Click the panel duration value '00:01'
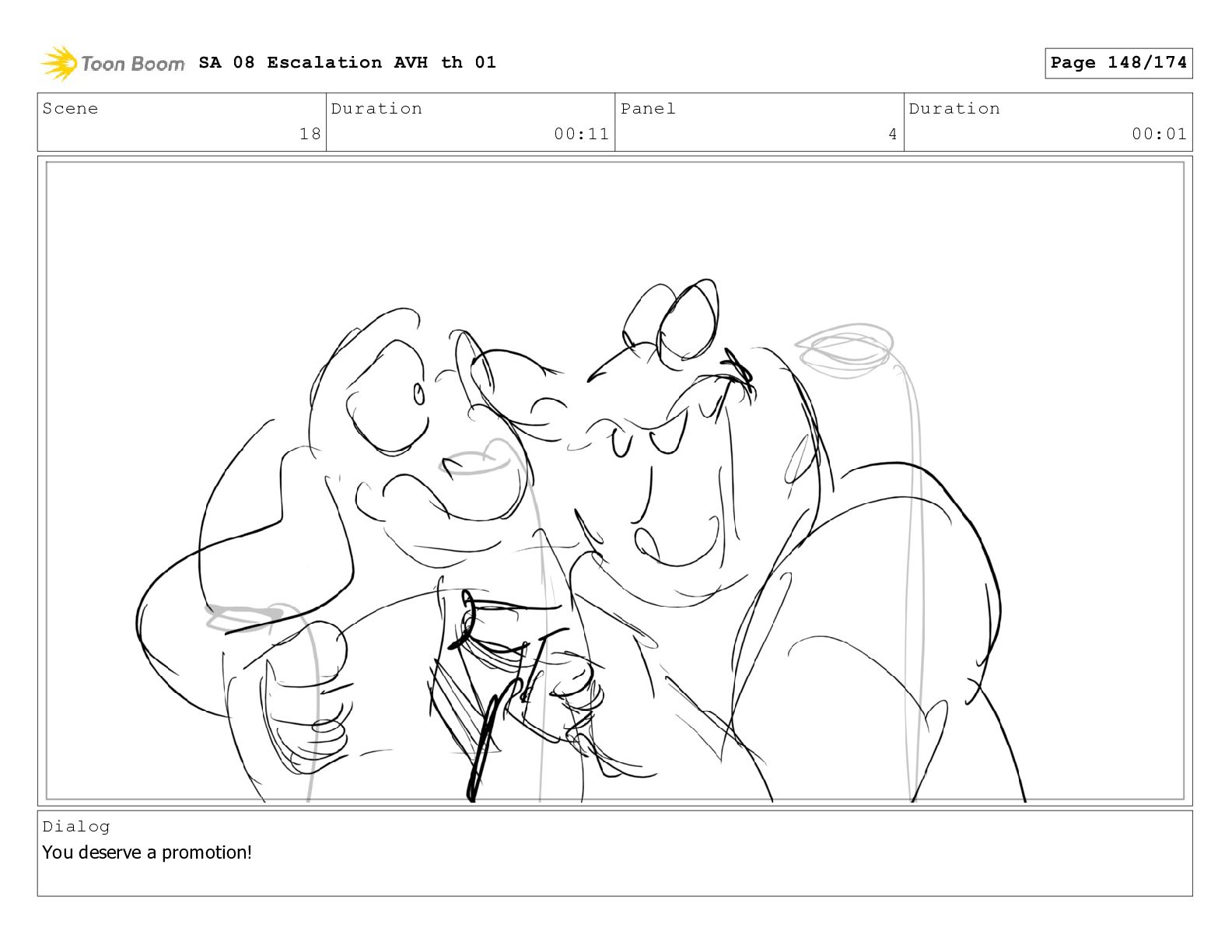This screenshot has height=952, width=1232. coord(1159,134)
